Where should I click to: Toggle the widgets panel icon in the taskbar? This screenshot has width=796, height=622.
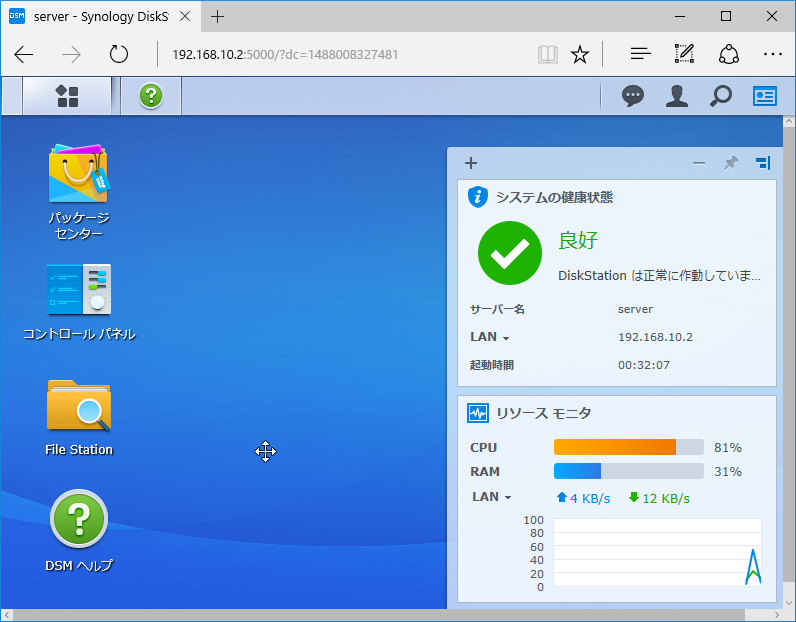(765, 95)
